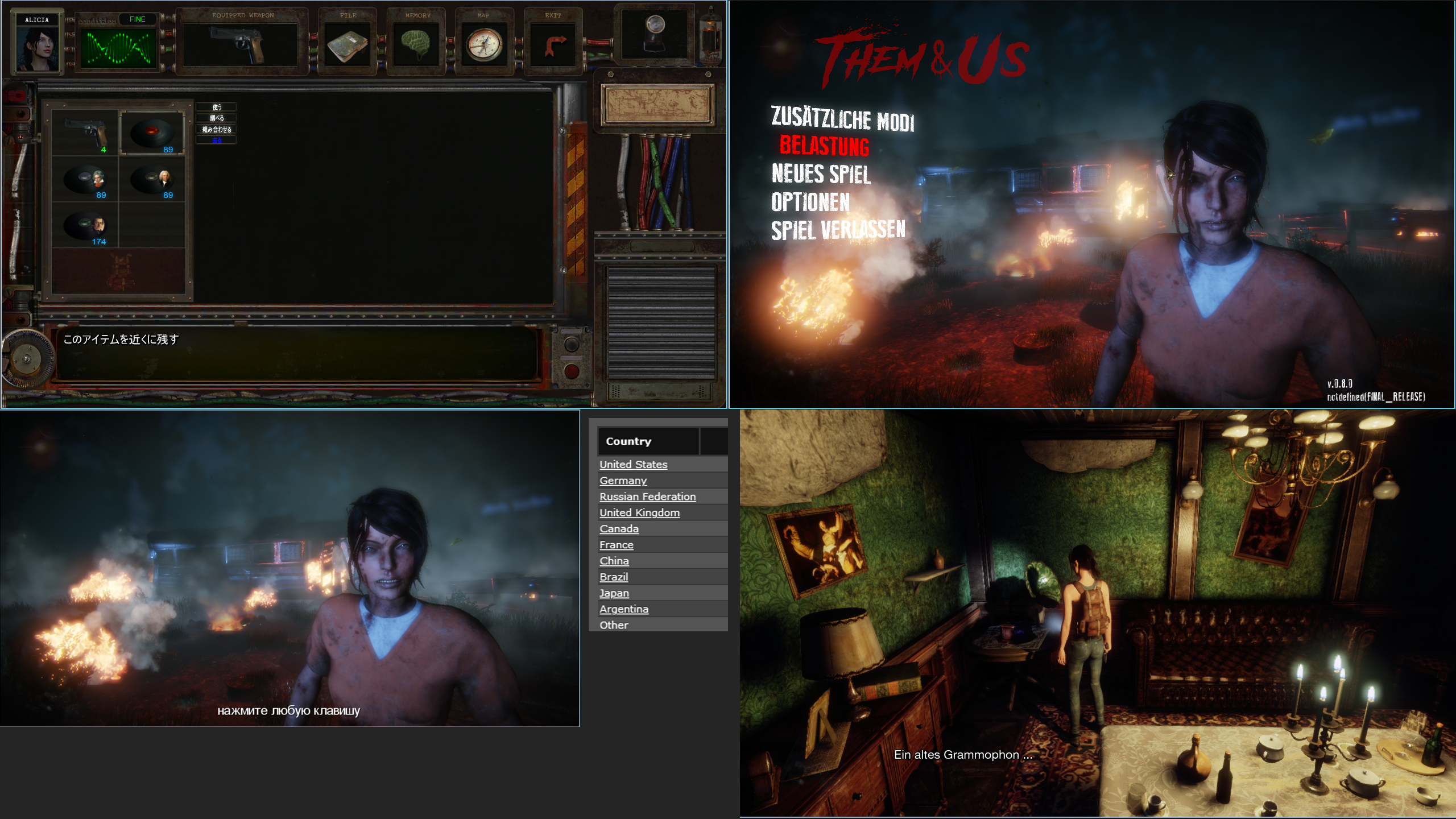Click the EXIT red arrow icon

click(553, 45)
